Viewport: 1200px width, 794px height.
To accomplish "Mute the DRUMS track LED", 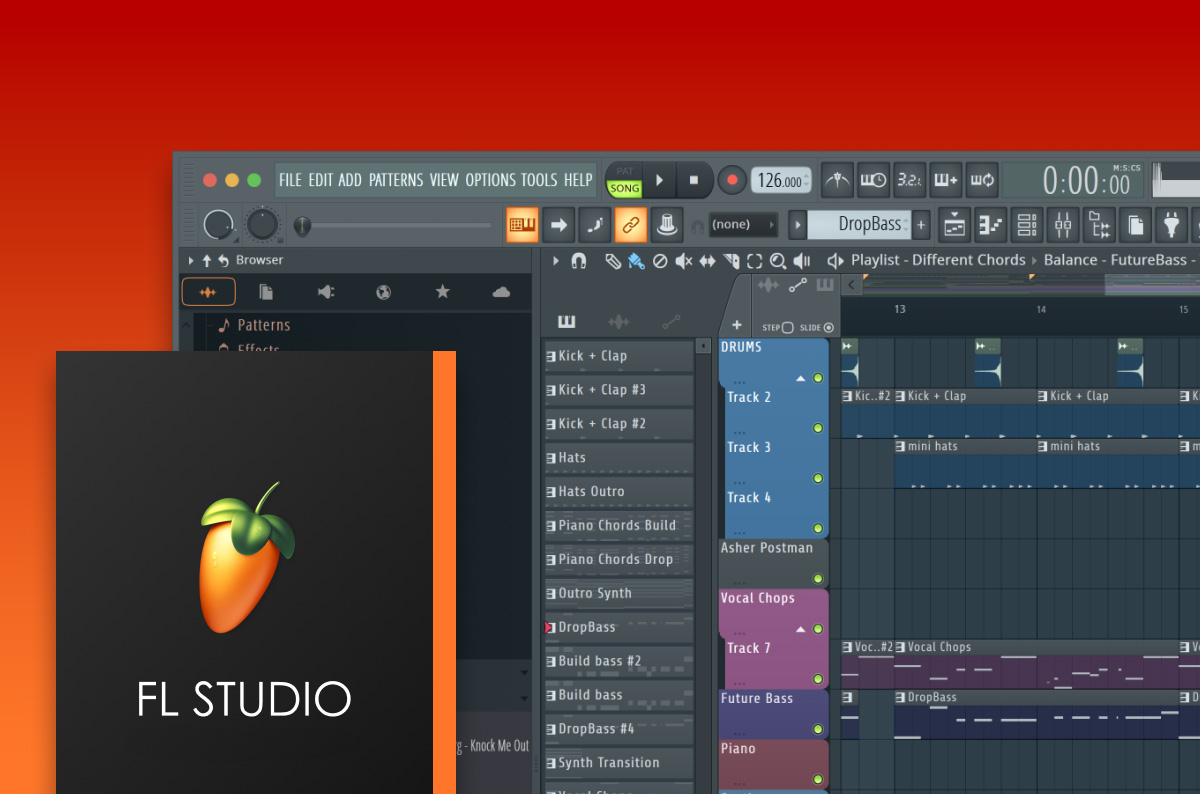I will [x=817, y=378].
